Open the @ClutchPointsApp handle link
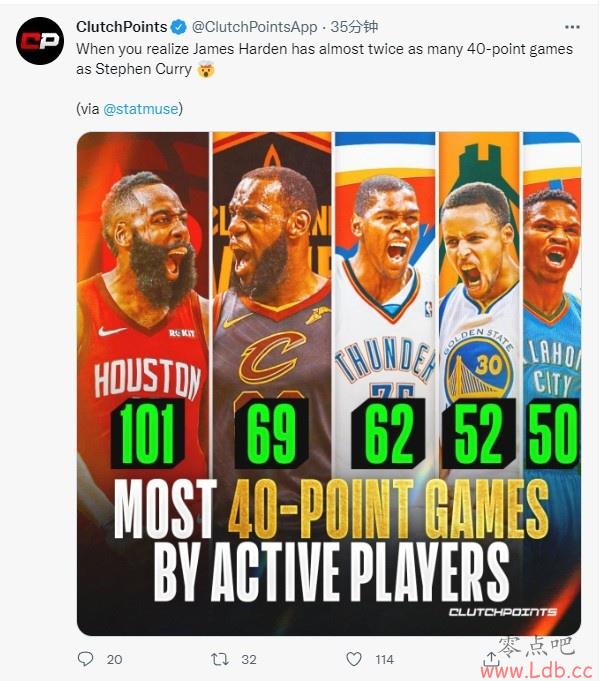The width and height of the screenshot is (602, 681). point(255,27)
